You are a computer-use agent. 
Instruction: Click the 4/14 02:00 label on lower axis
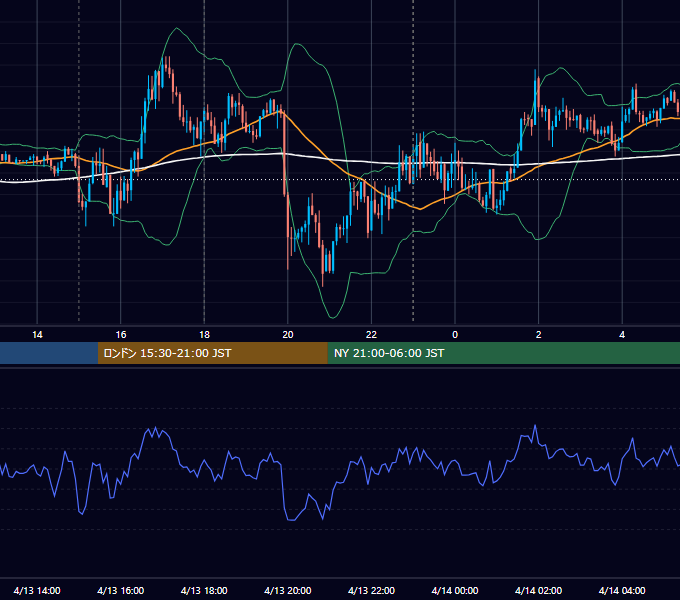pyautogui.click(x=539, y=590)
